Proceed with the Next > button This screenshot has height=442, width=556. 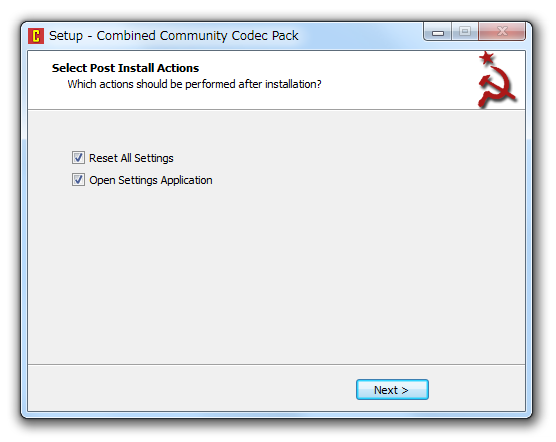392,390
